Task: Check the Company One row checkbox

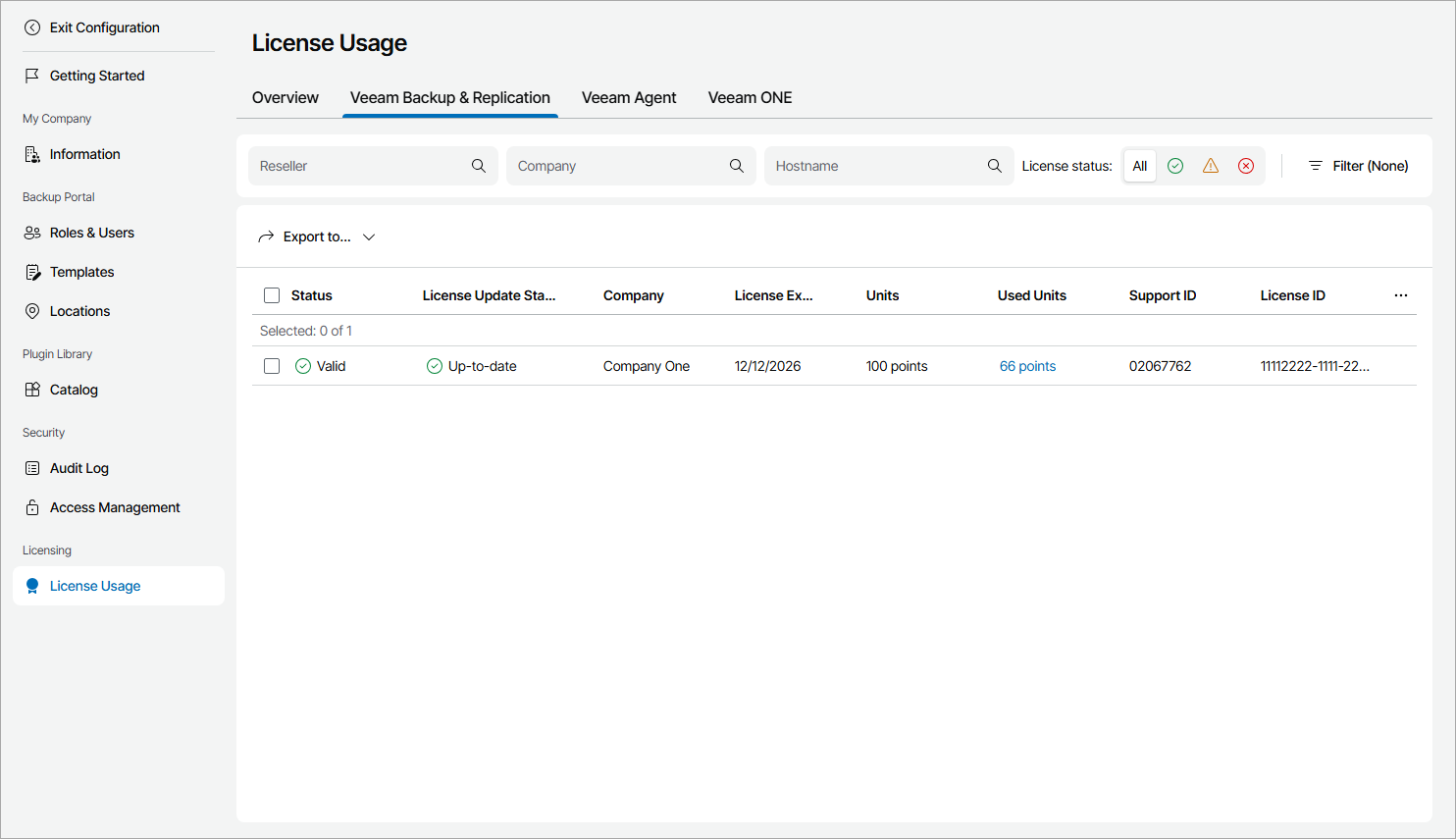Action: pos(272,366)
